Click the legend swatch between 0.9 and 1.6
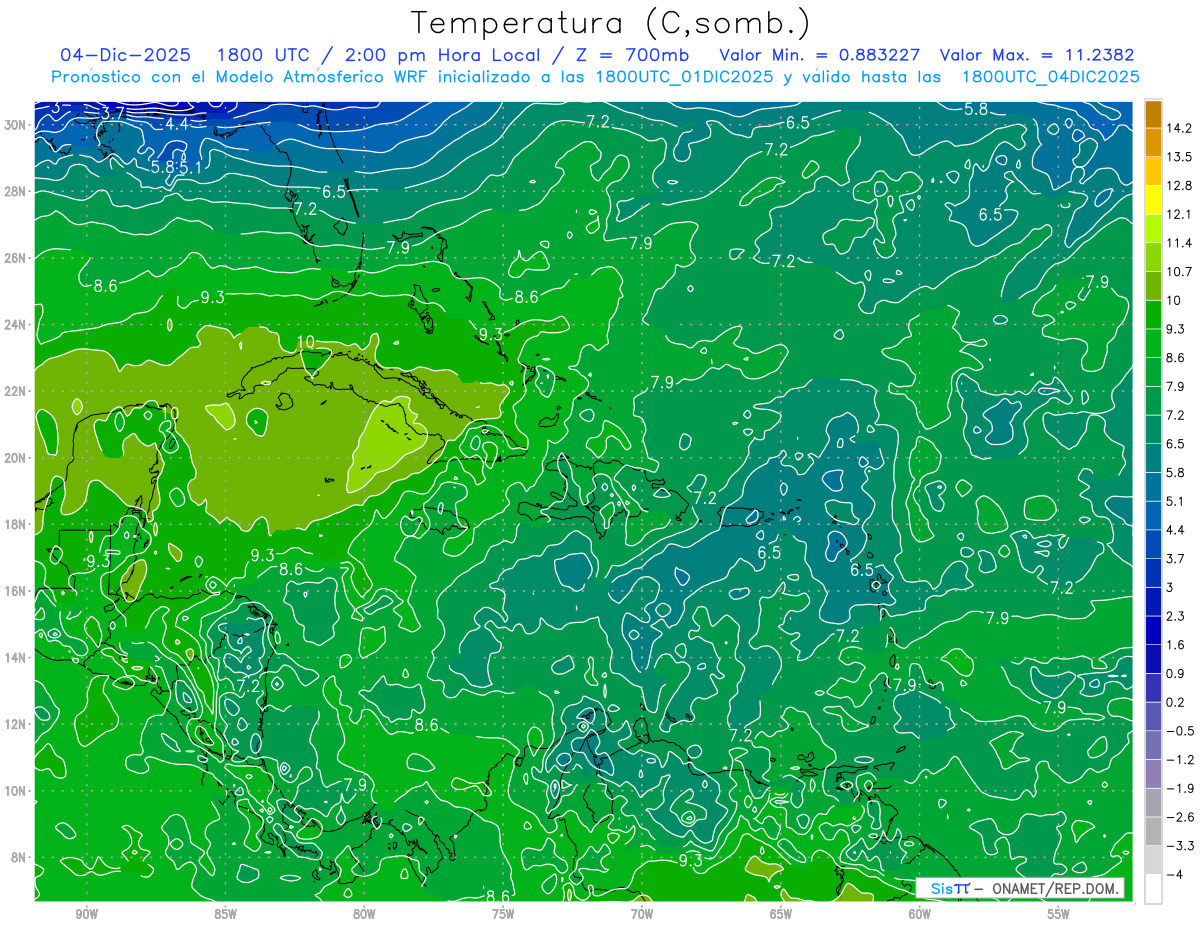The height and width of the screenshot is (927, 1200). [1153, 659]
